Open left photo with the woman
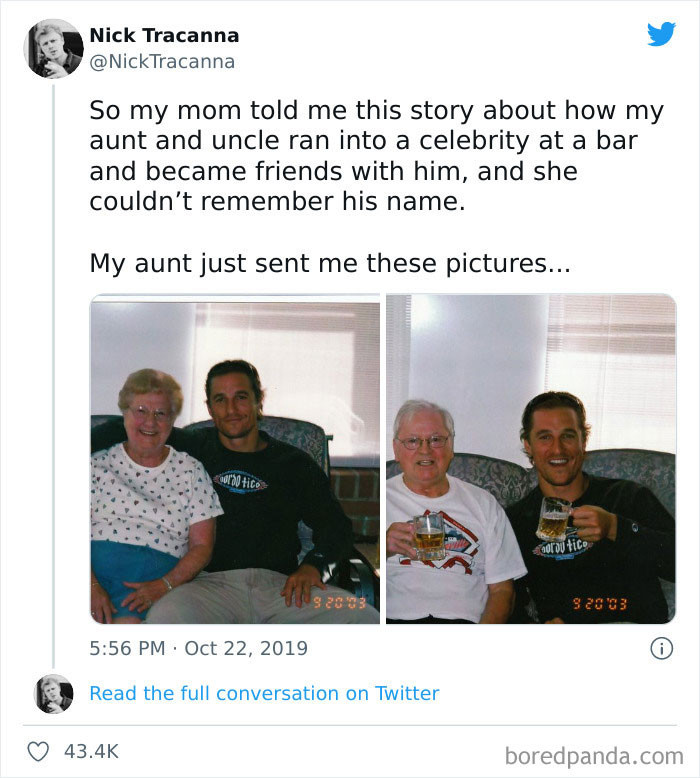 235,459
